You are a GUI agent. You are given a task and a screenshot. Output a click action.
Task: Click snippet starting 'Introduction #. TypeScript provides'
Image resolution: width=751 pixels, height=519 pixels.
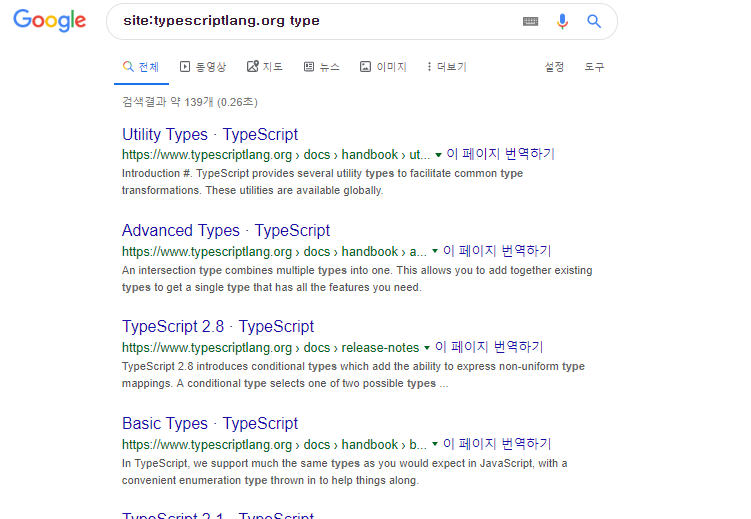coord(322,182)
